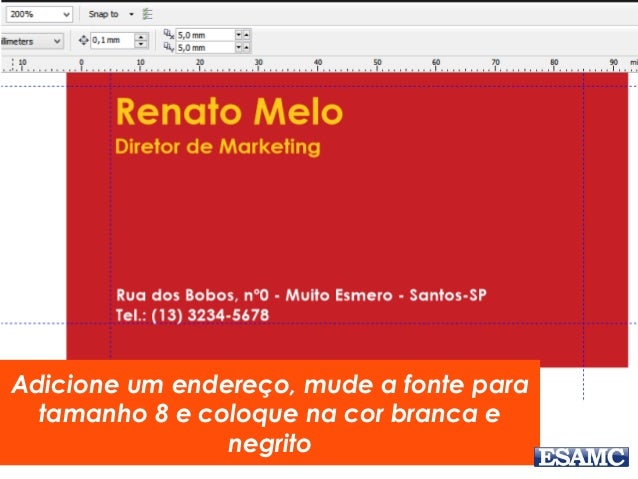Click the 0,1 mm nudge distance field
The width and height of the screenshot is (638, 479).
point(112,40)
